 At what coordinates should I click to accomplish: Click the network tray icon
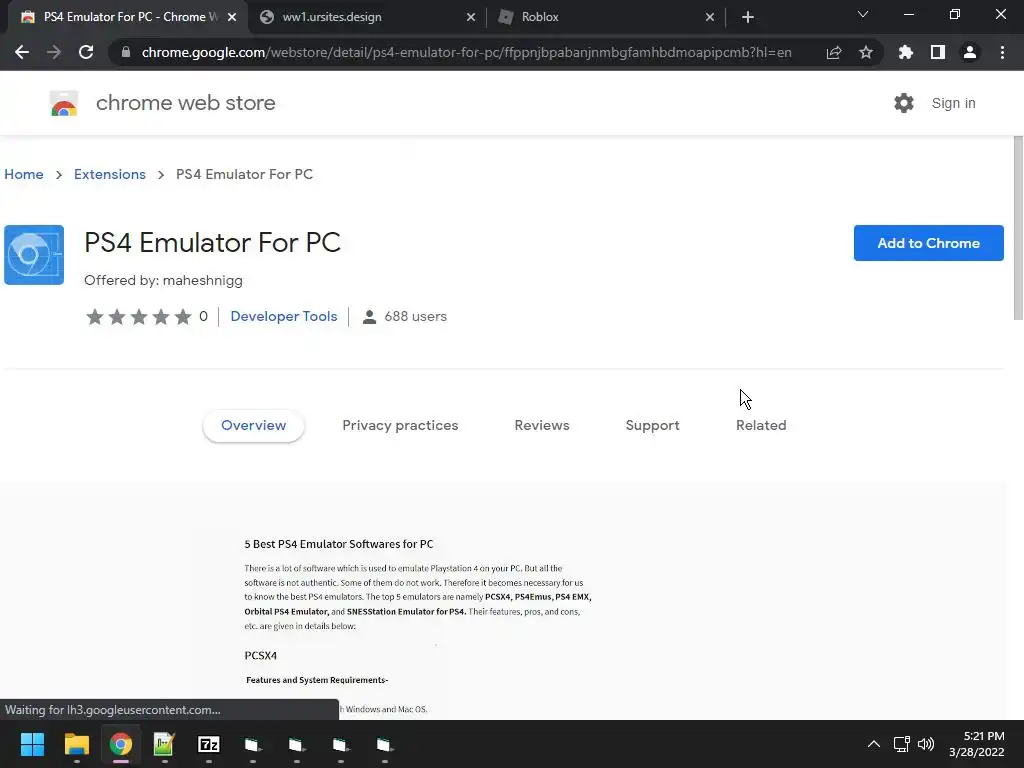[901, 744]
